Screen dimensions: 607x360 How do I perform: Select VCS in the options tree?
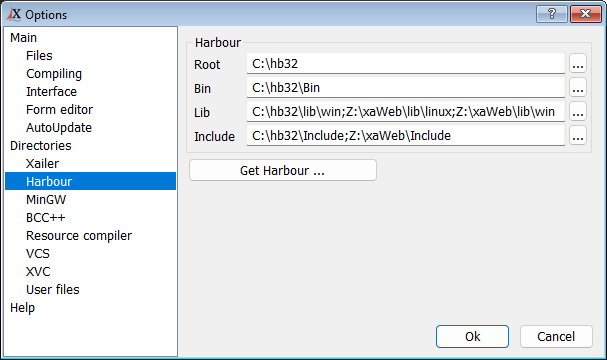pos(38,254)
